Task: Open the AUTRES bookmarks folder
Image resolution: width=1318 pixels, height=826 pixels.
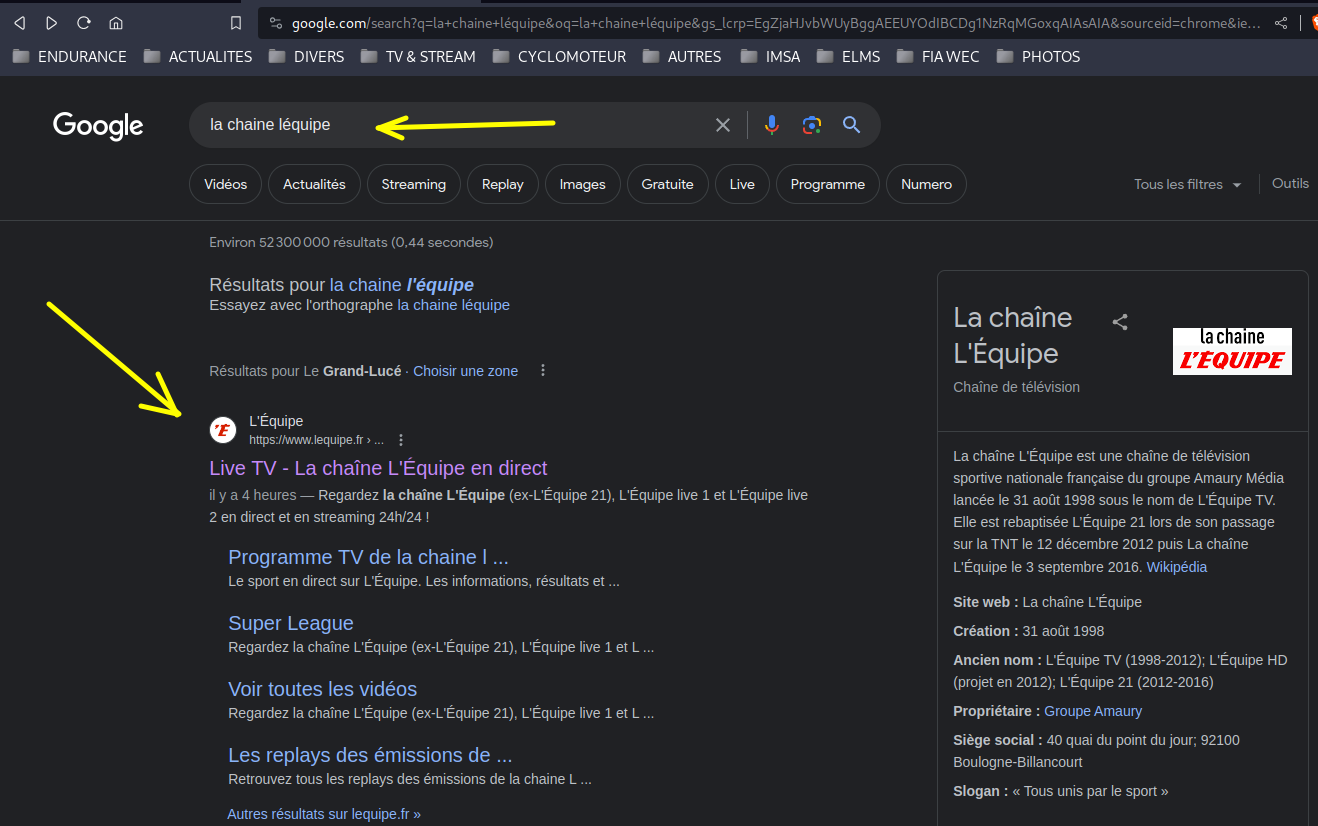Action: pos(682,57)
